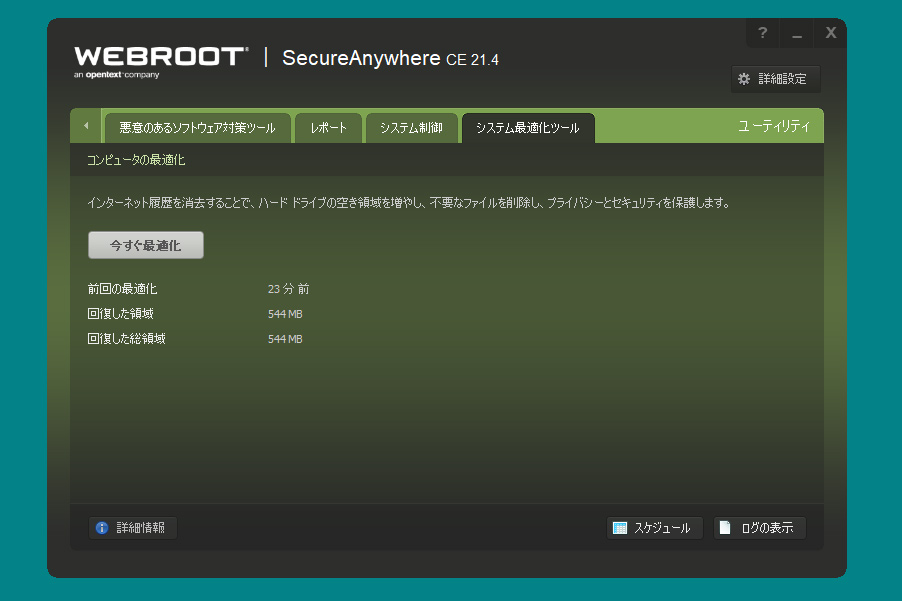The height and width of the screenshot is (601, 902).
Task: Click the 544 MB value beside 回復した領域
Action: tap(285, 314)
